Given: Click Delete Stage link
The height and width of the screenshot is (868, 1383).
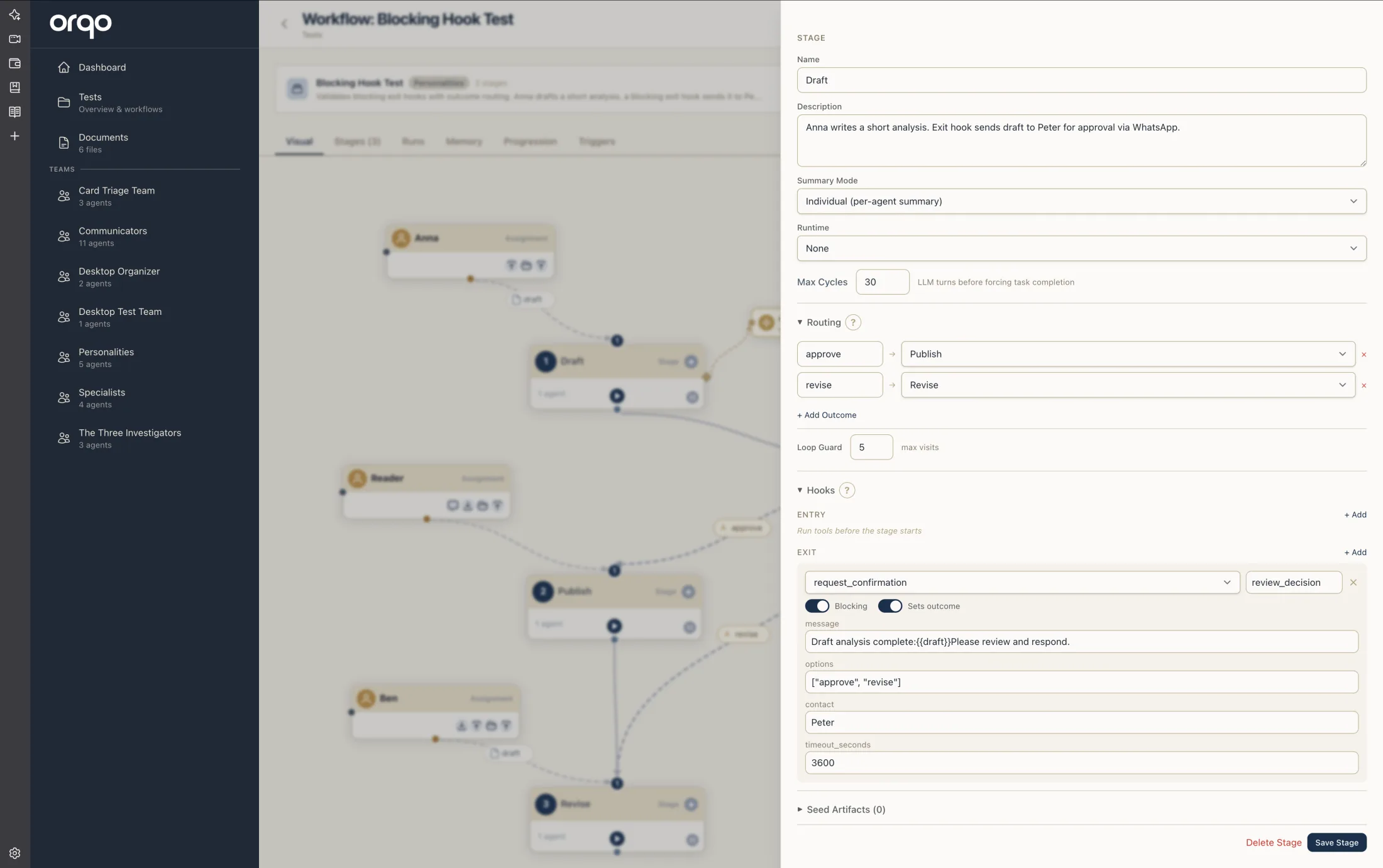Looking at the screenshot, I should tap(1274, 842).
